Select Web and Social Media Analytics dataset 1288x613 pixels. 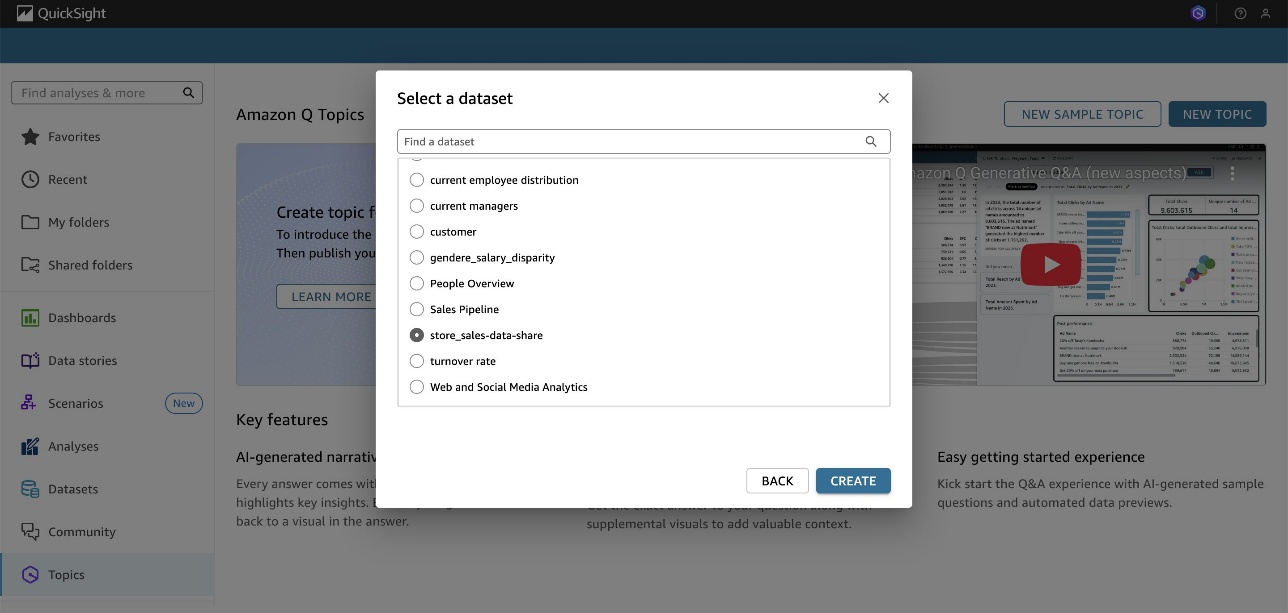coord(417,387)
